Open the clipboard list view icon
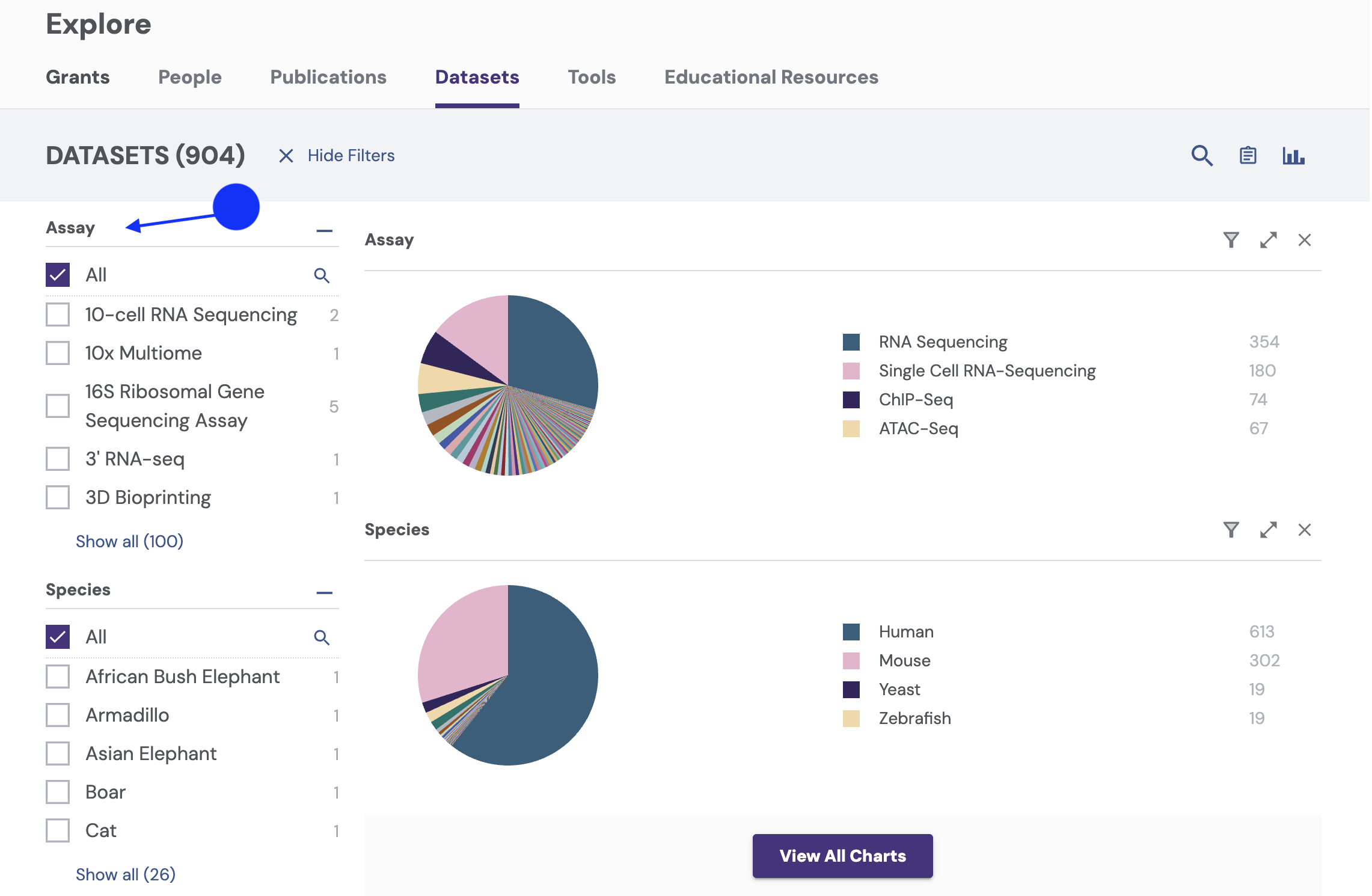Screen dimensions: 1372x896 click(1248, 156)
